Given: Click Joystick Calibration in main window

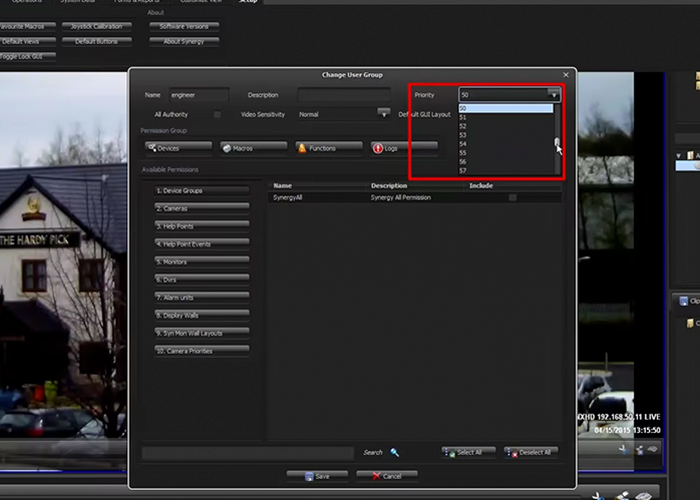Looking at the screenshot, I should click(x=97, y=27).
